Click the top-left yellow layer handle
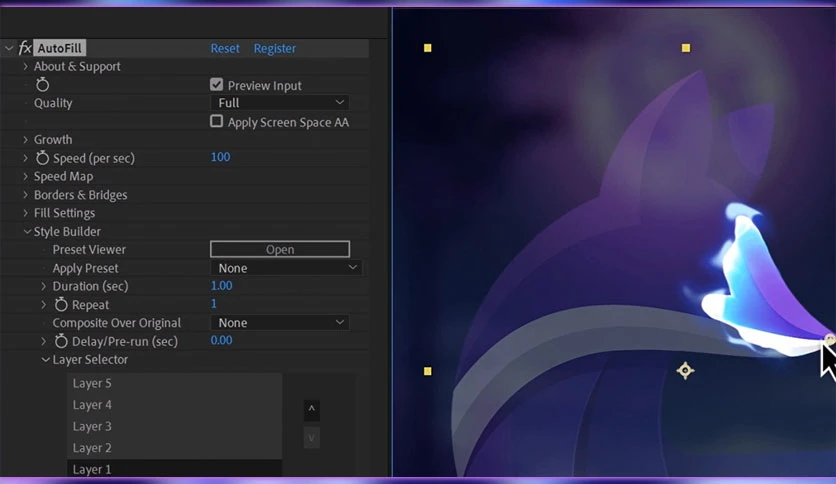 [x=428, y=48]
